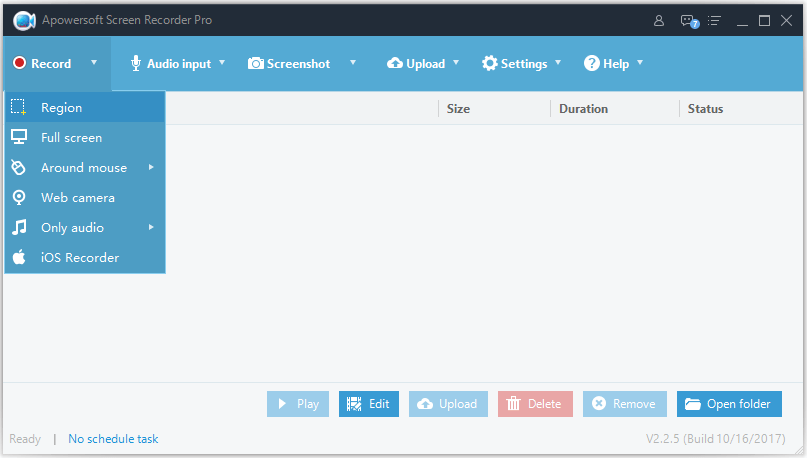
Task: Expand the Record dropdown arrow
Action: point(94,63)
